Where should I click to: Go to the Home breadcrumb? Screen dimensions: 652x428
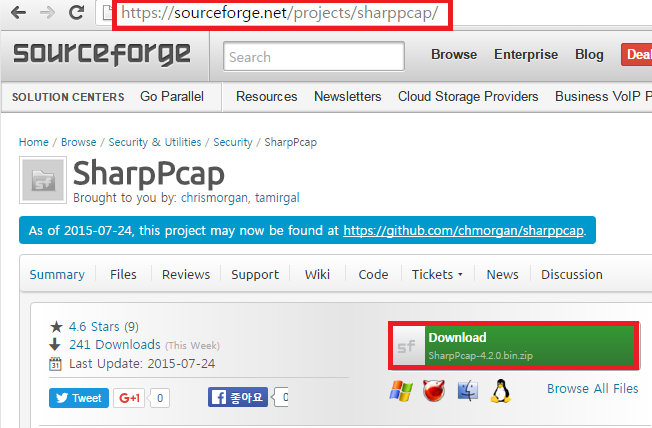[34, 142]
